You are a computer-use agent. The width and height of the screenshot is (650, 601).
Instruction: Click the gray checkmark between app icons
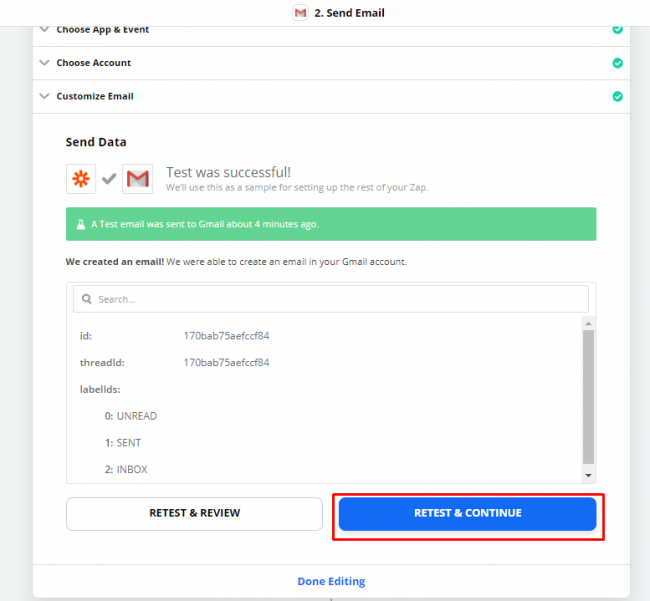click(109, 179)
